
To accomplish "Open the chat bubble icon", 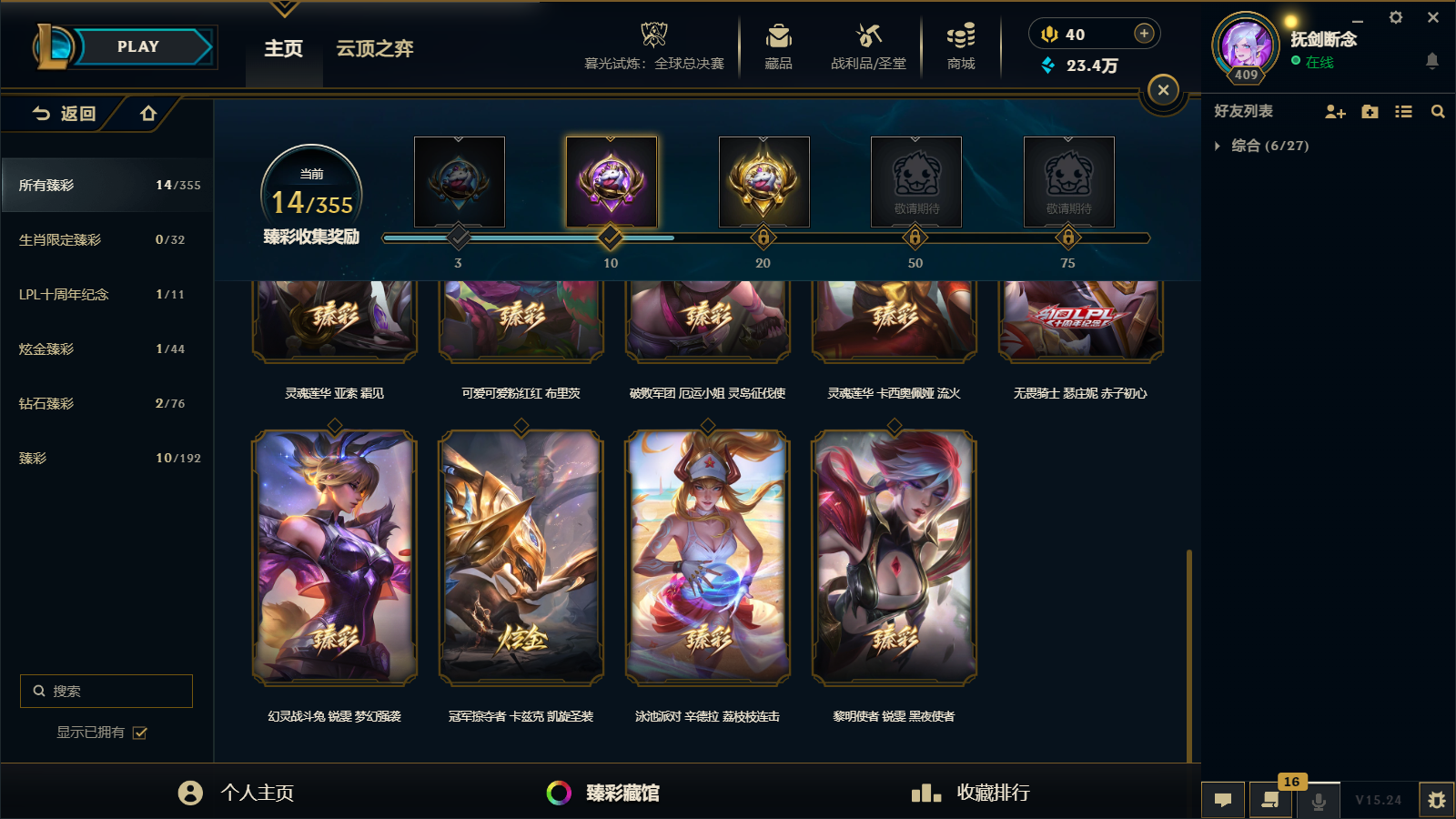I will tap(1223, 800).
